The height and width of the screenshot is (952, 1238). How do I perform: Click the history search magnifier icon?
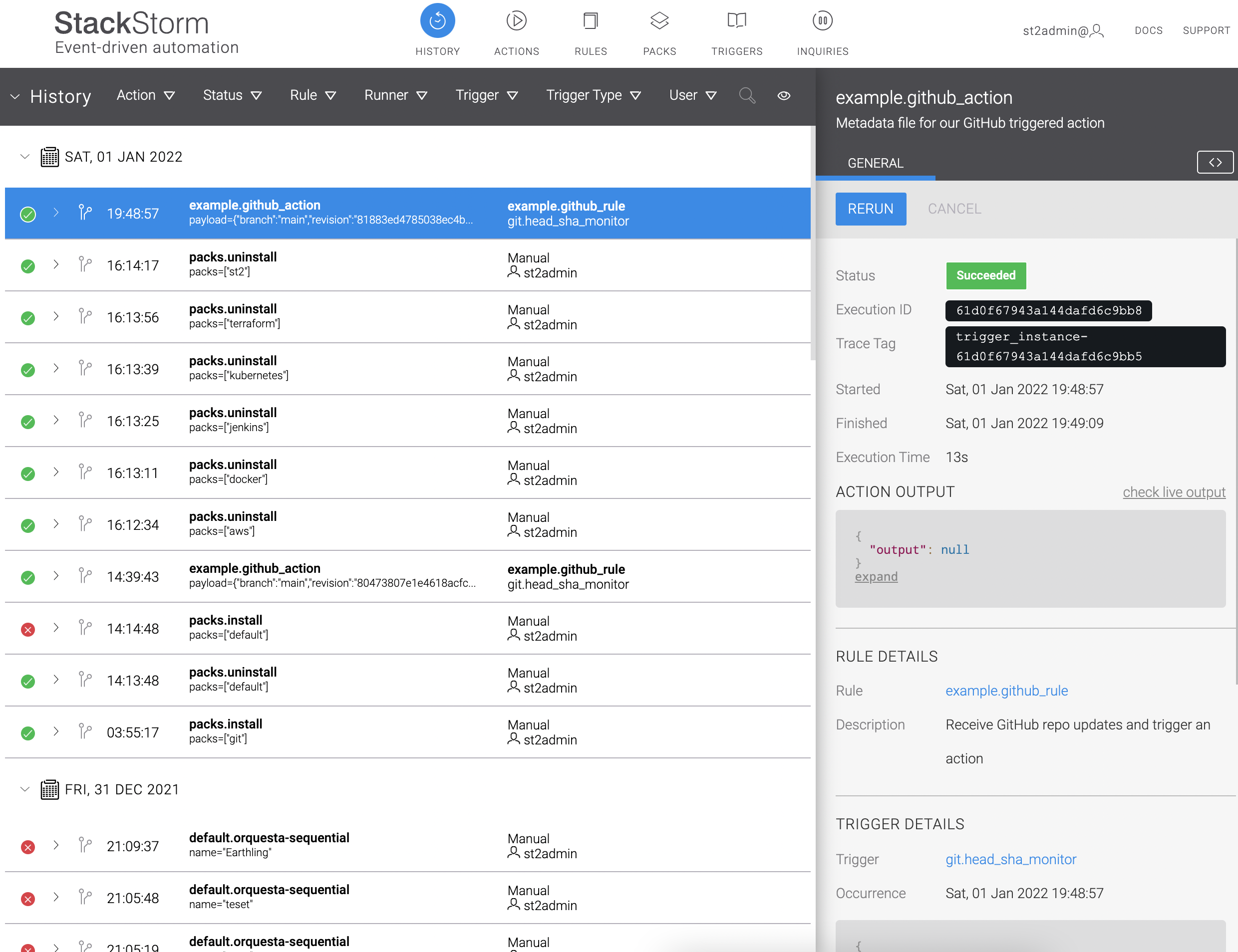[746, 96]
